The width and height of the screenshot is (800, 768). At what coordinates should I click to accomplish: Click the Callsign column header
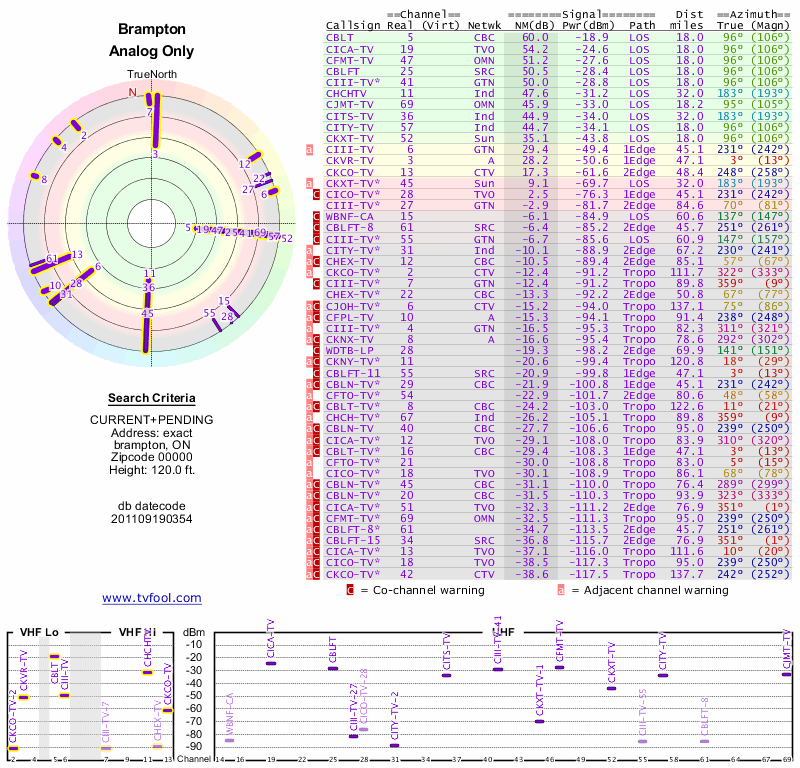(353, 26)
